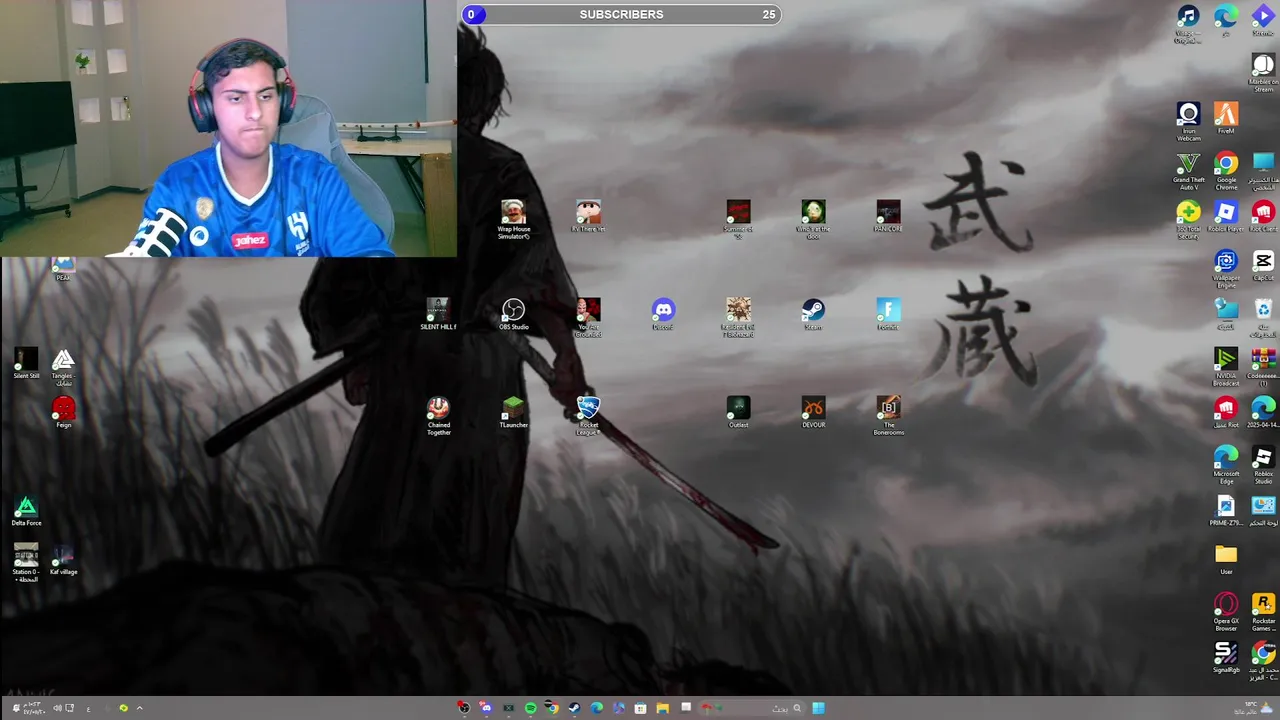Open the Marbles on Stream shortcut
This screenshot has width=1280, height=720.
pyautogui.click(x=1264, y=73)
